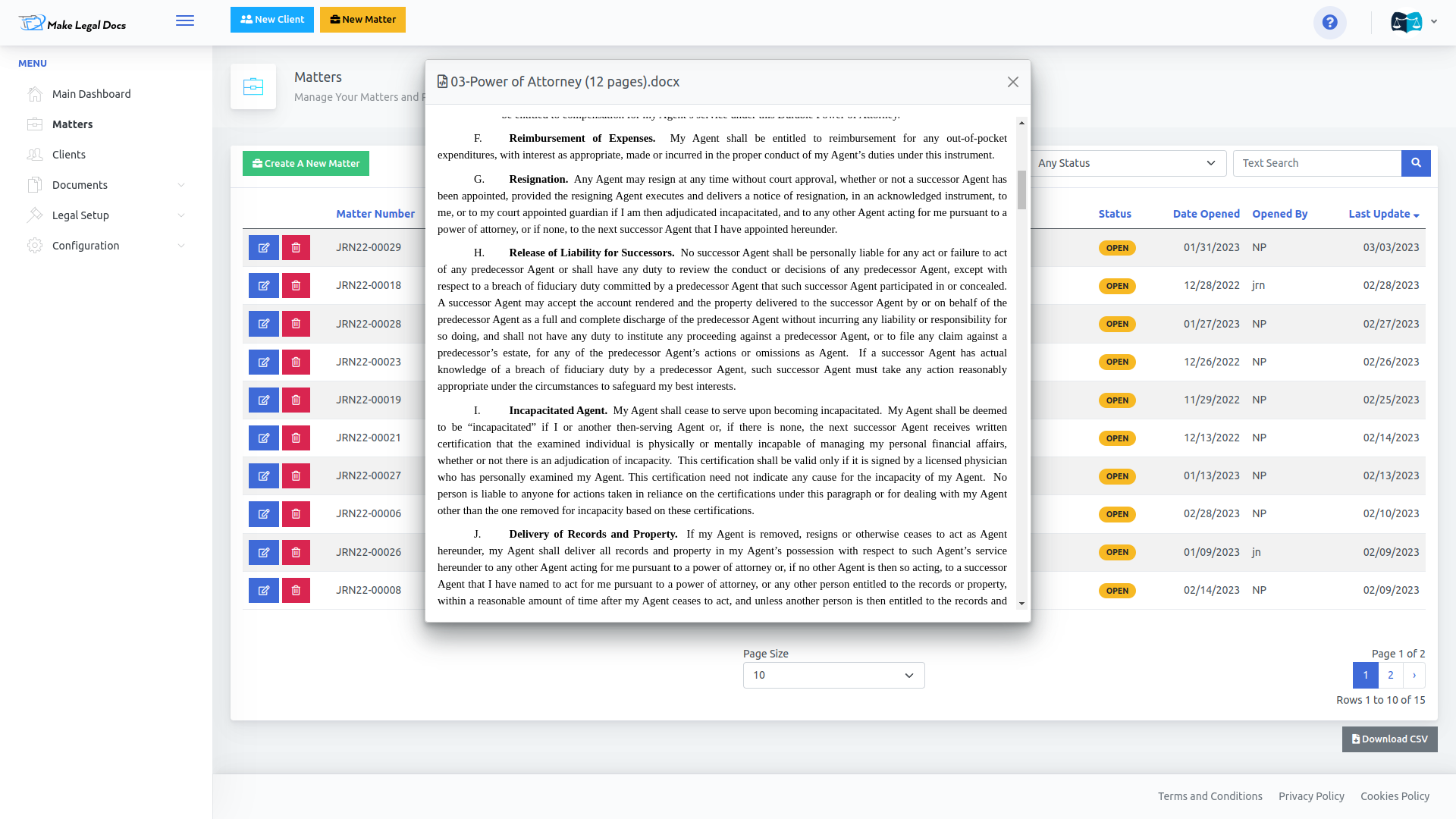
Task: Click the document preview scrollbar down arrow
Action: click(x=1021, y=604)
